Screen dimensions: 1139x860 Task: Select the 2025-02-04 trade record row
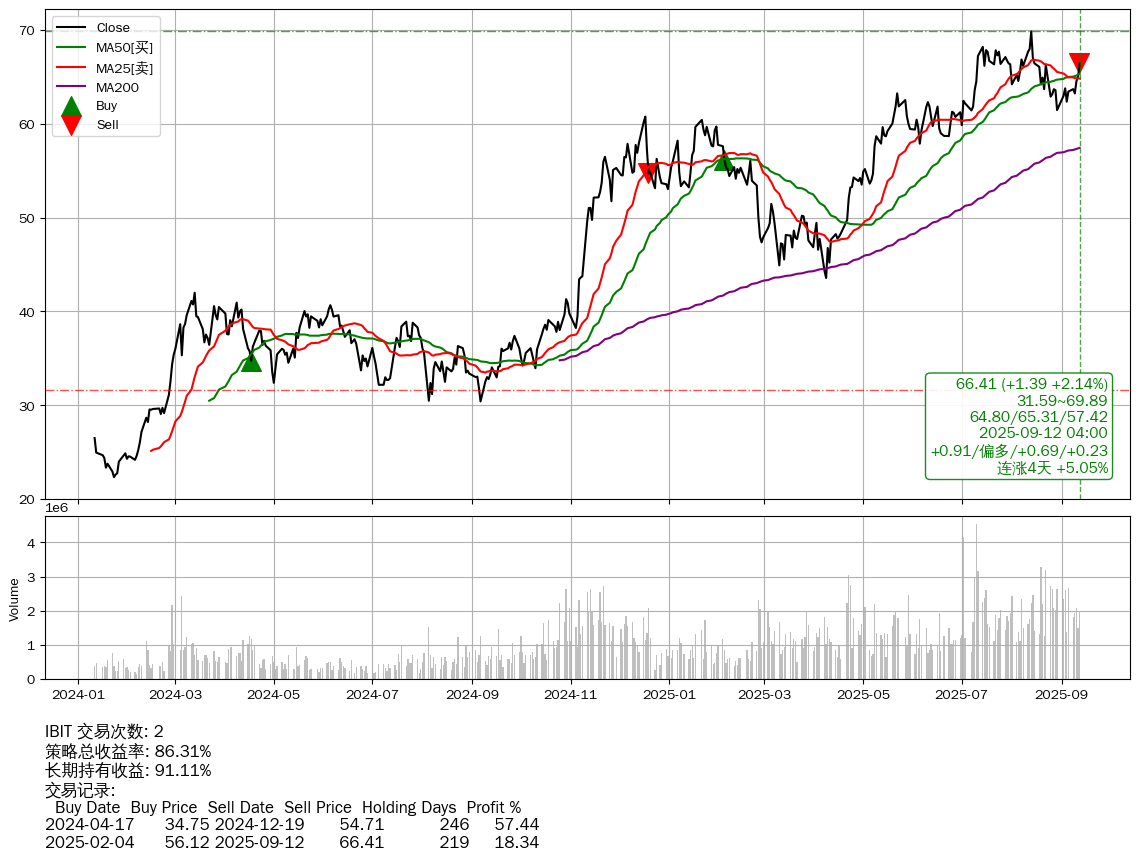pos(292,843)
